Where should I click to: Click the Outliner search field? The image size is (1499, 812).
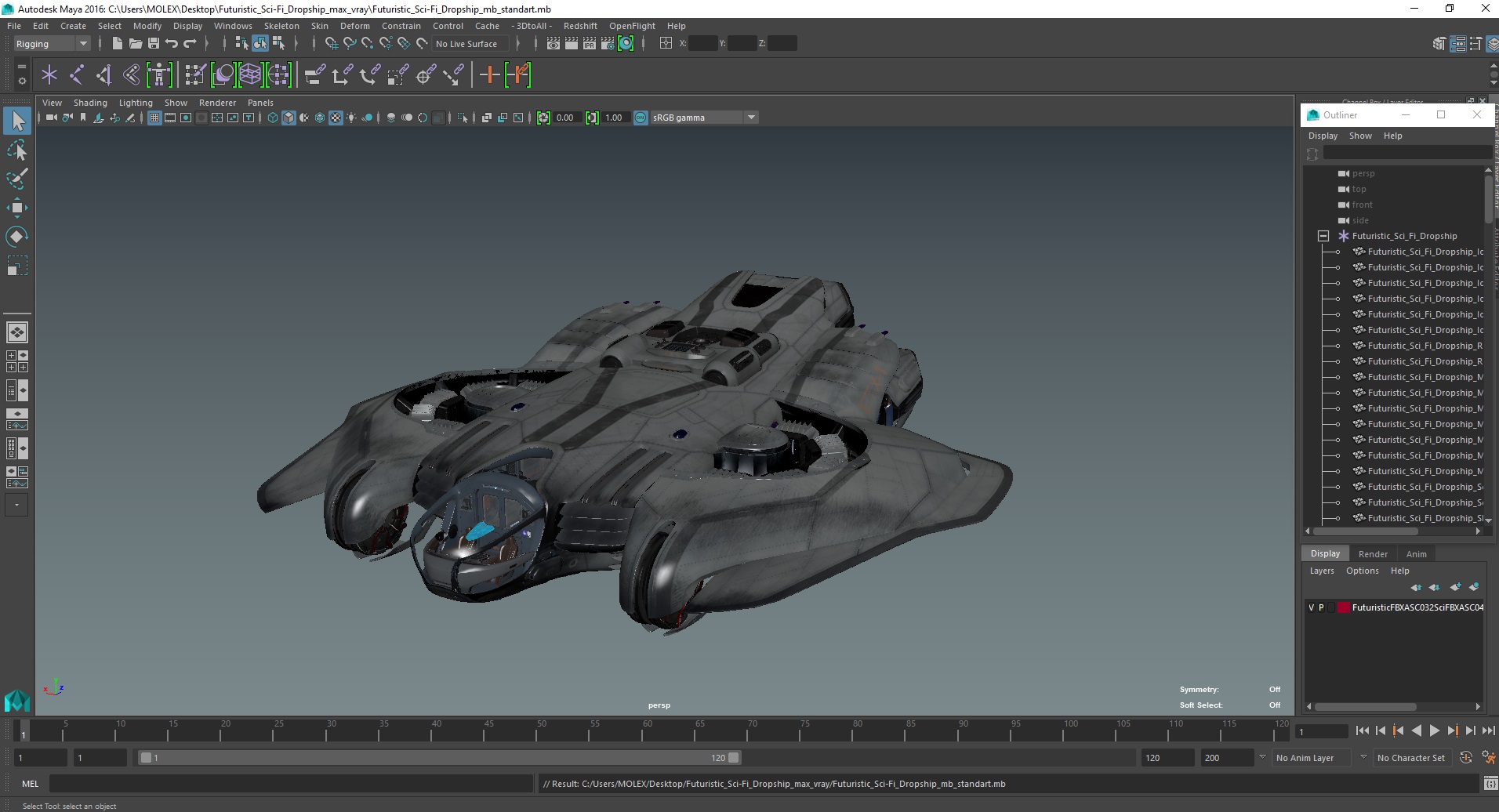1407,153
